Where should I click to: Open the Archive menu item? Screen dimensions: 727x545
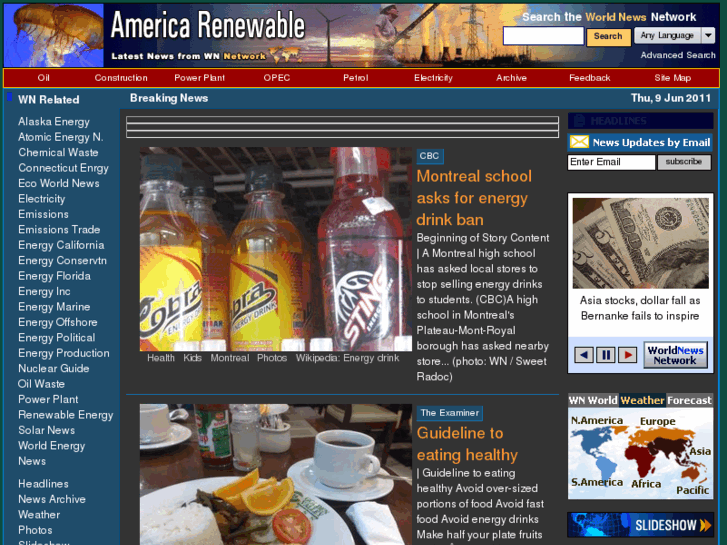(x=511, y=78)
